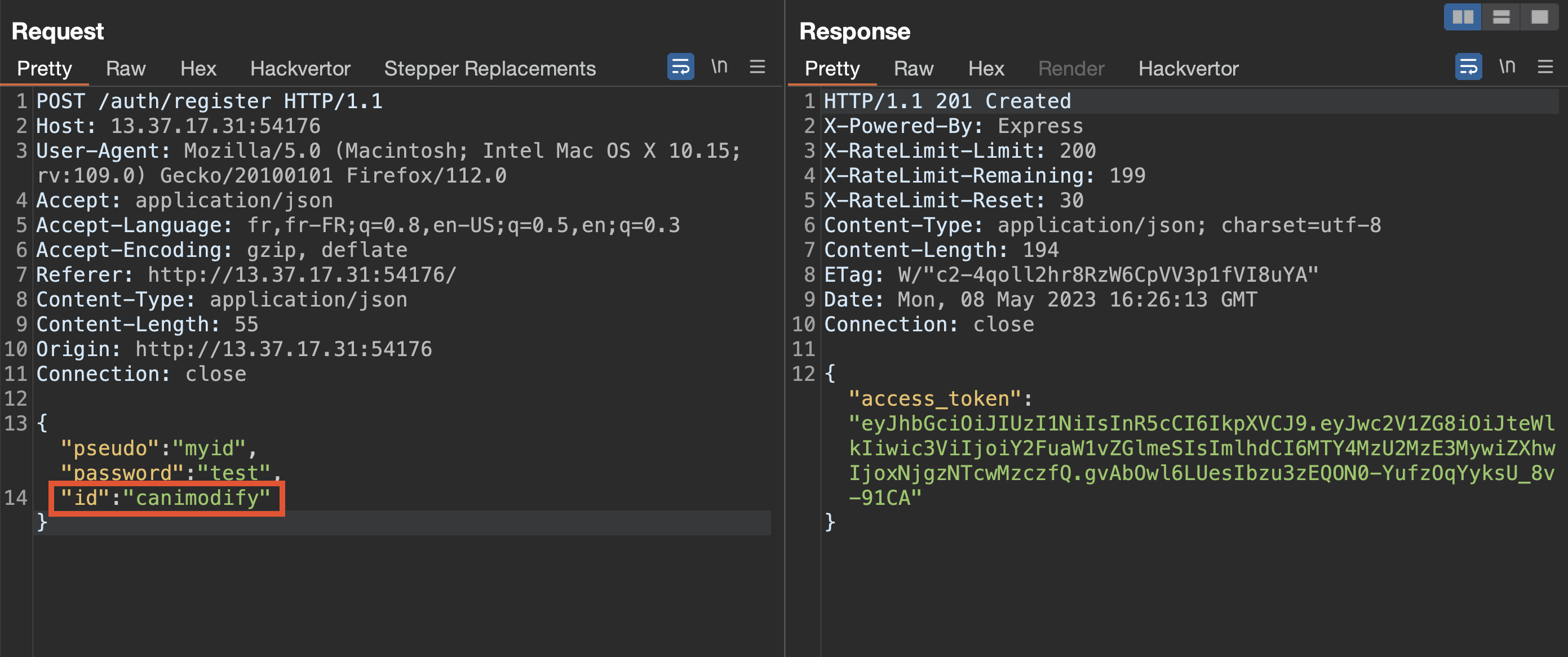Toggle non-printable characters (\n) in Request panel

(x=720, y=66)
